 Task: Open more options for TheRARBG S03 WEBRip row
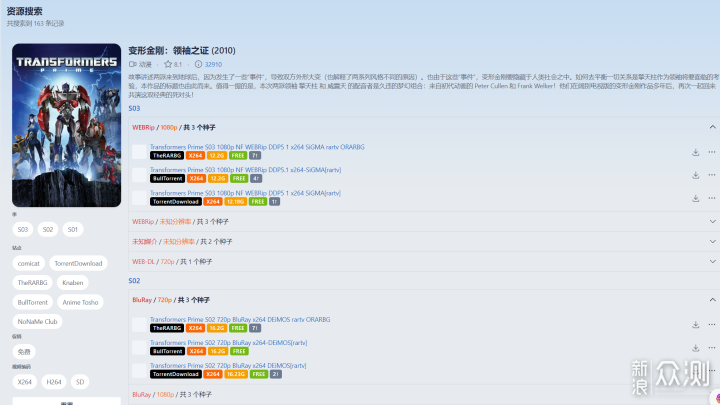(712, 152)
